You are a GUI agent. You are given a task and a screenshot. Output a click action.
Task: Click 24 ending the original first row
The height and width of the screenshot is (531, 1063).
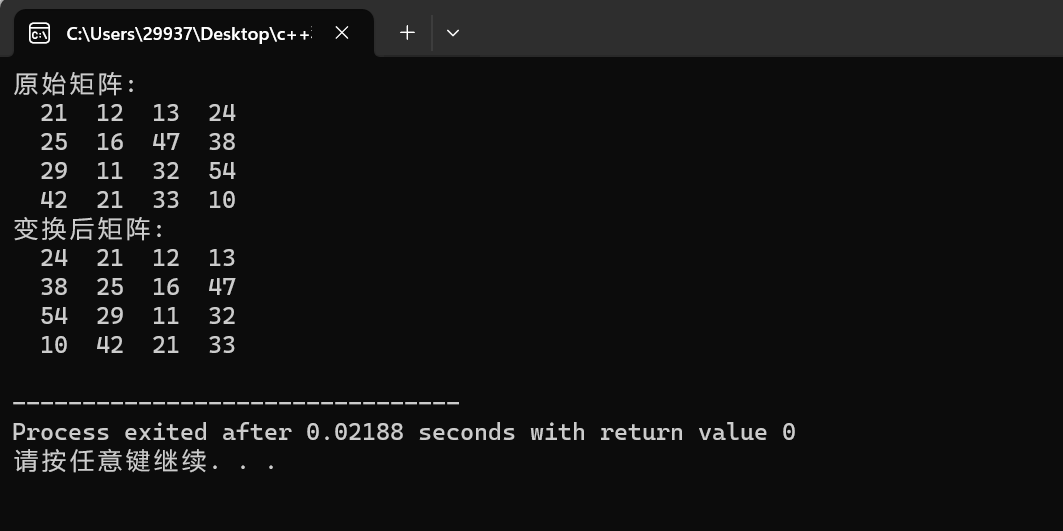point(222,113)
